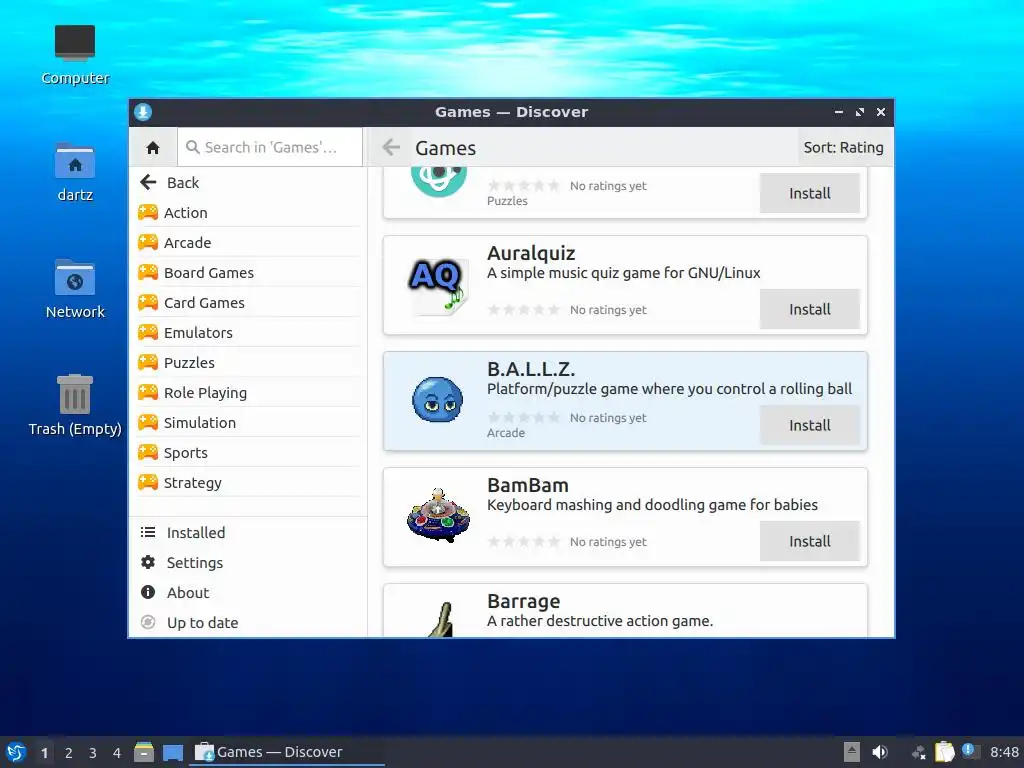Switch to workspace 3
Image resolution: width=1024 pixels, height=768 pixels.
93,753
